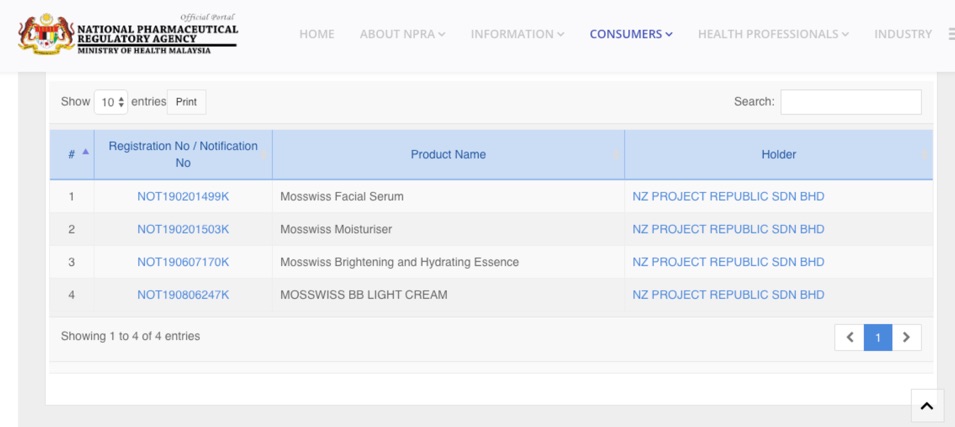Go to the Home menu item
This screenshot has width=955, height=427.
point(317,34)
